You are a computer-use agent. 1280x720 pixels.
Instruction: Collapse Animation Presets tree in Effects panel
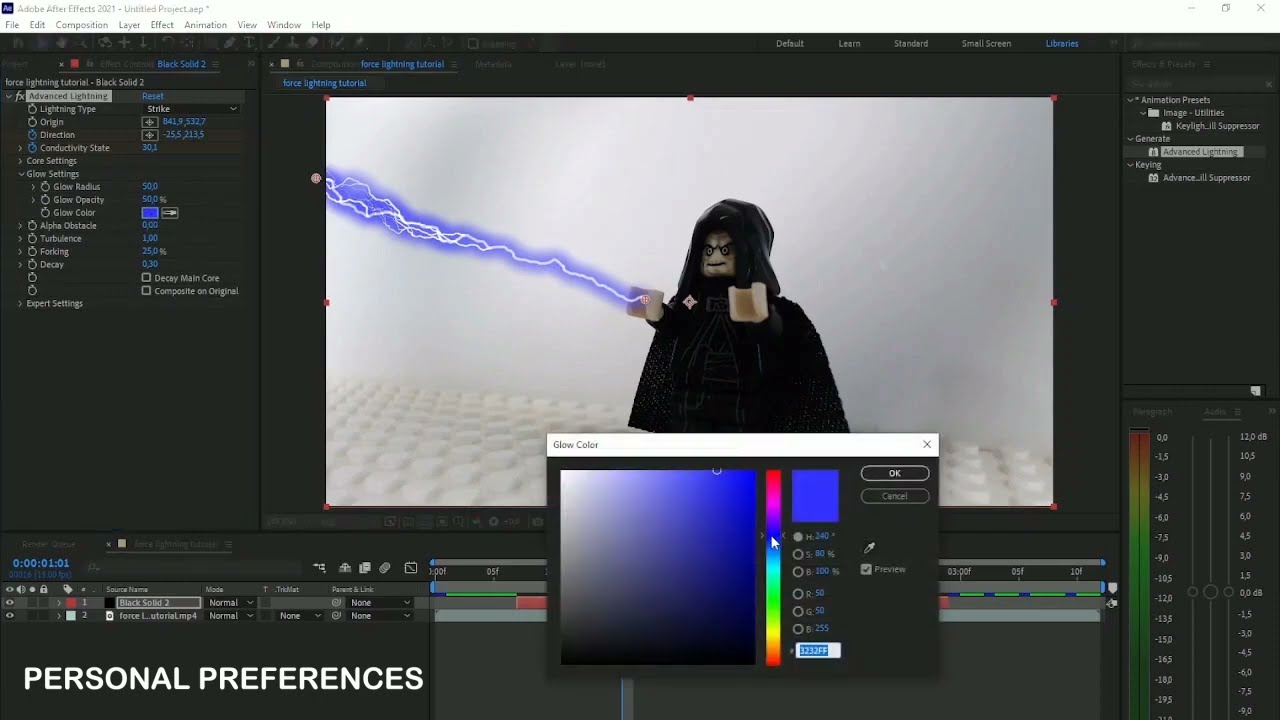click(1132, 100)
